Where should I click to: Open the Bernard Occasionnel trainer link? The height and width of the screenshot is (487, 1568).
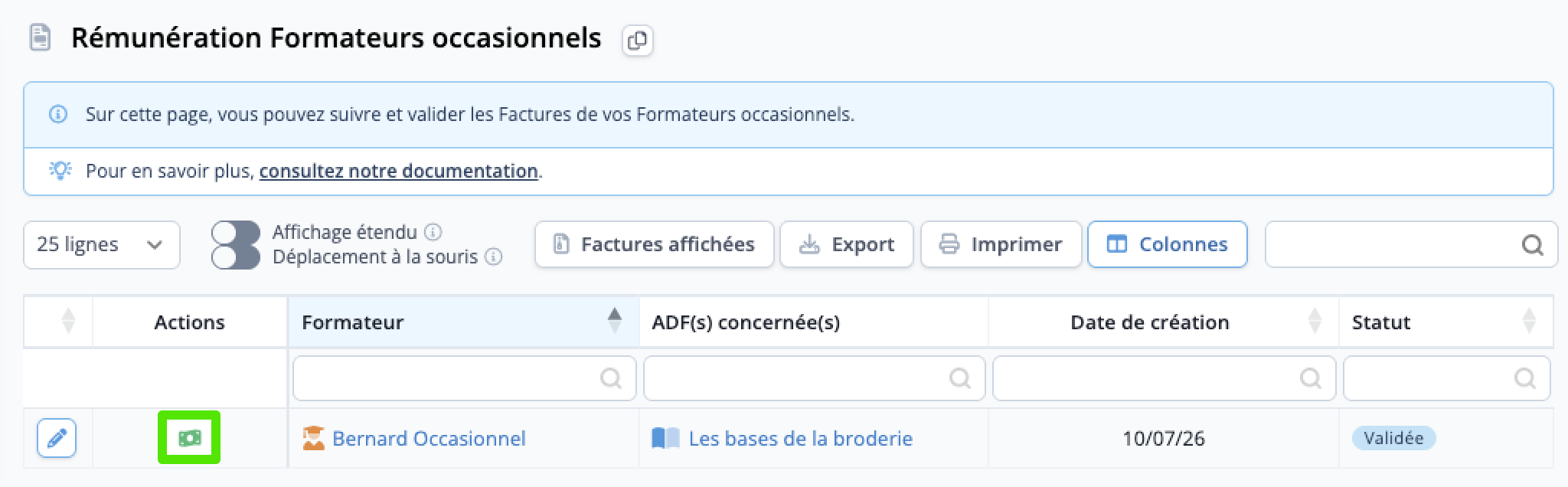click(429, 439)
